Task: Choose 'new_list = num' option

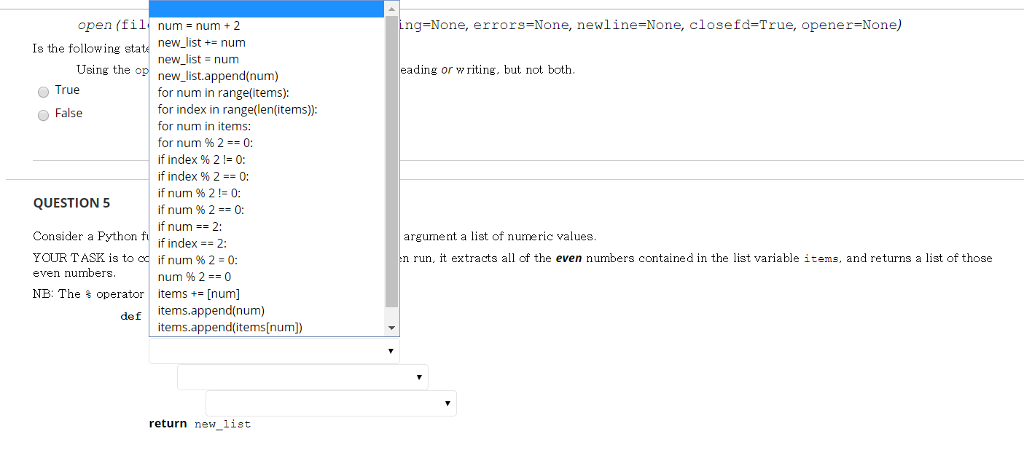Action: (267, 59)
